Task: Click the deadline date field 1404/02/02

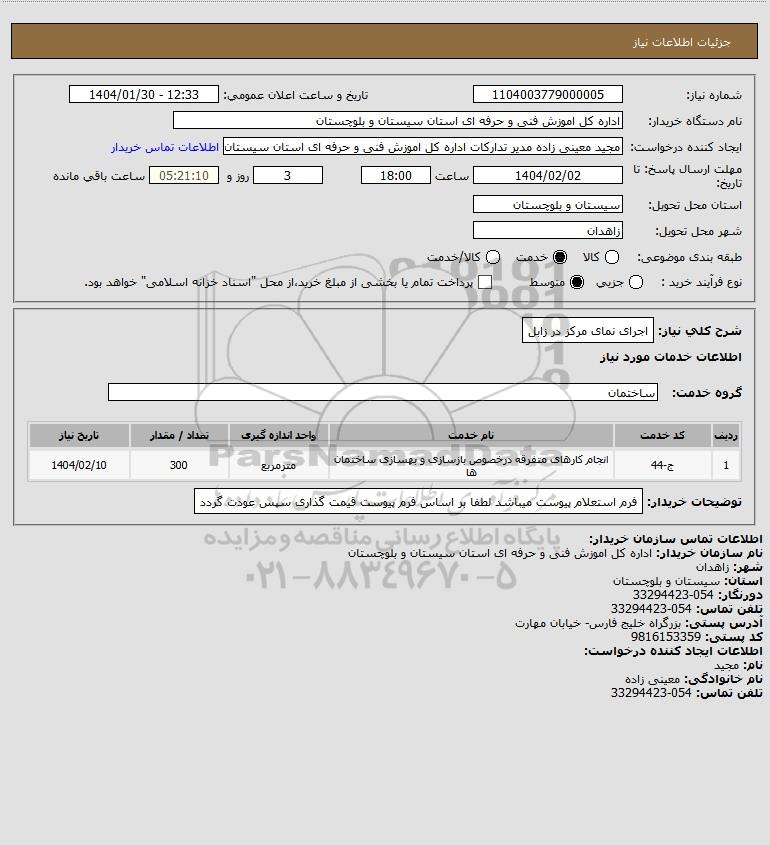Action: point(547,176)
